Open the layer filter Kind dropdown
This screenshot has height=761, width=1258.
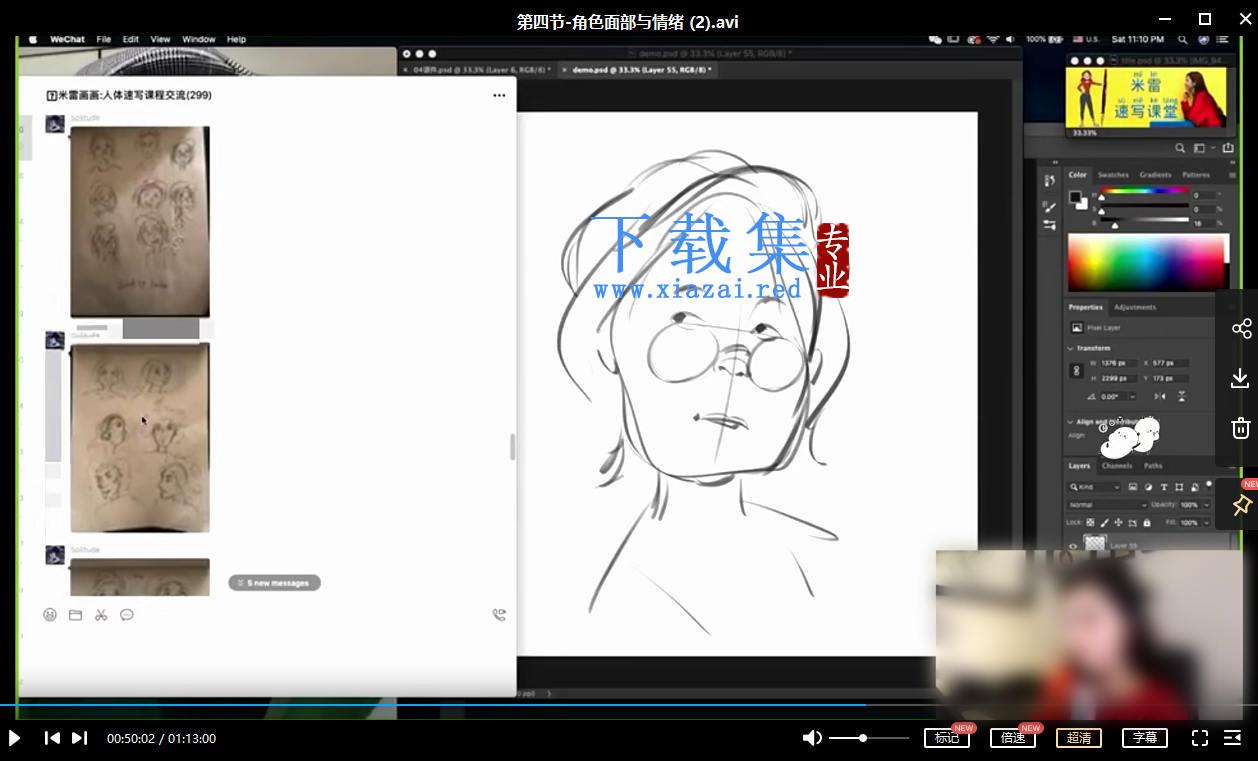1094,487
